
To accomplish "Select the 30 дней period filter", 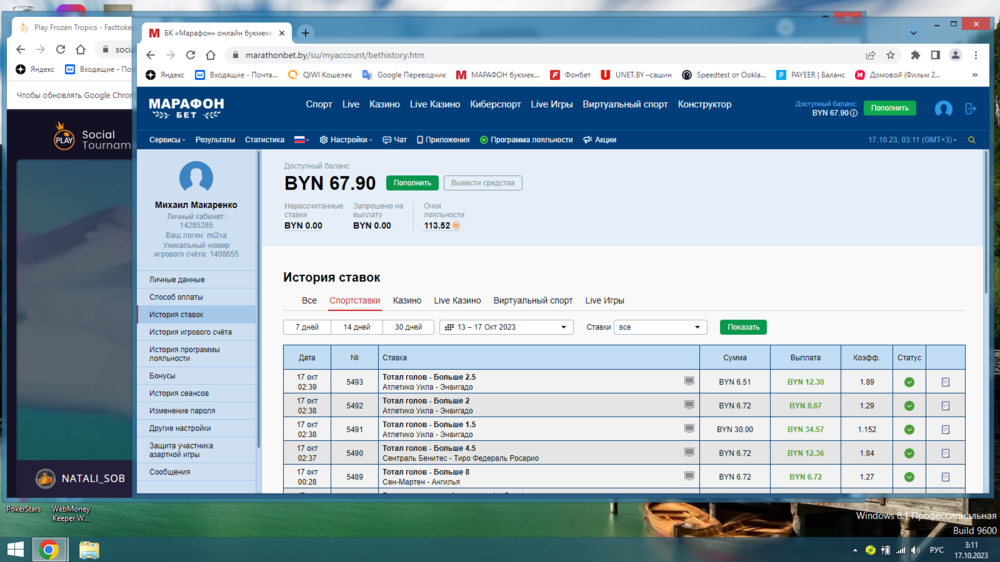I will (407, 327).
